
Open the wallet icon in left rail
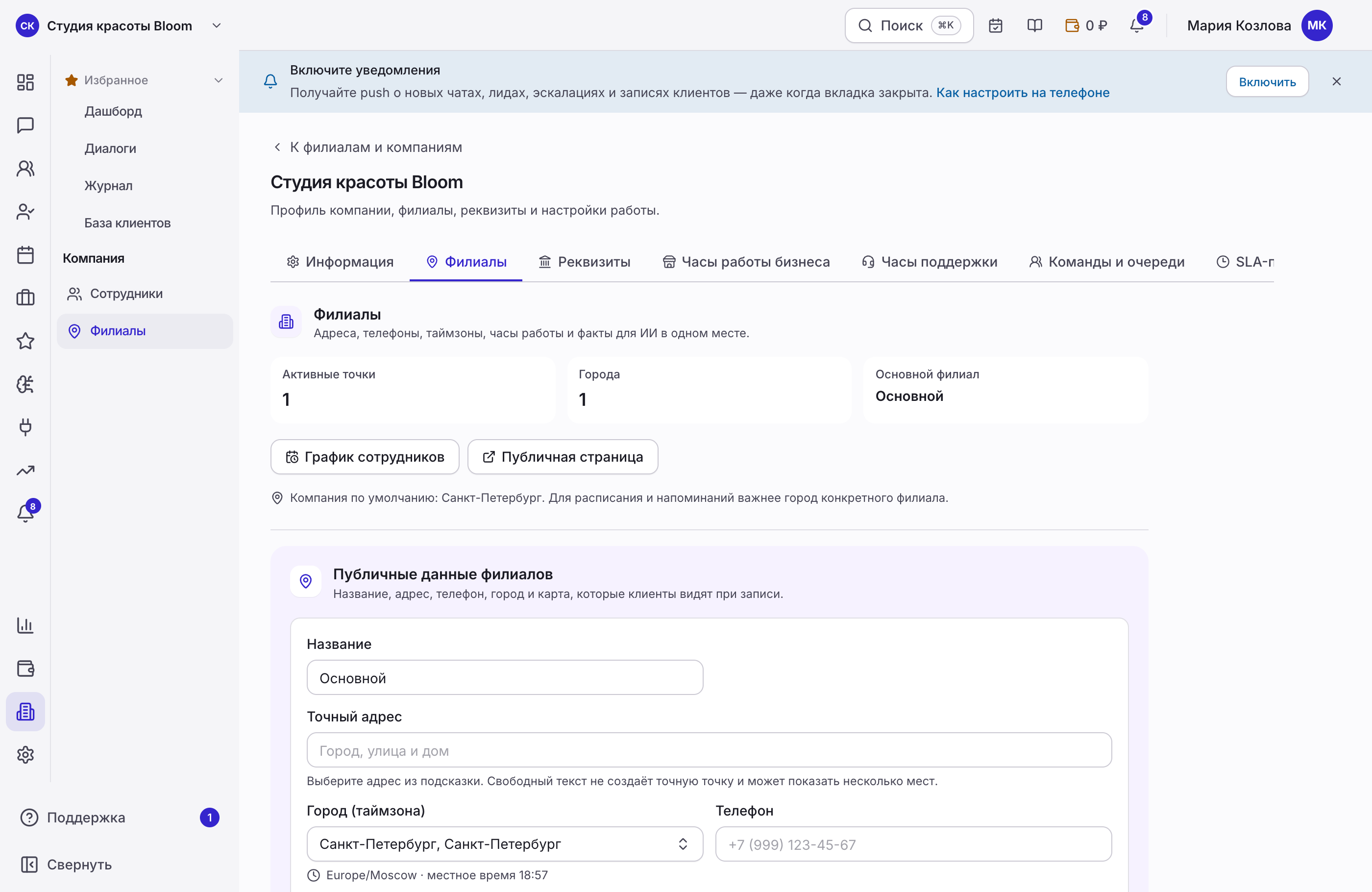click(x=25, y=669)
